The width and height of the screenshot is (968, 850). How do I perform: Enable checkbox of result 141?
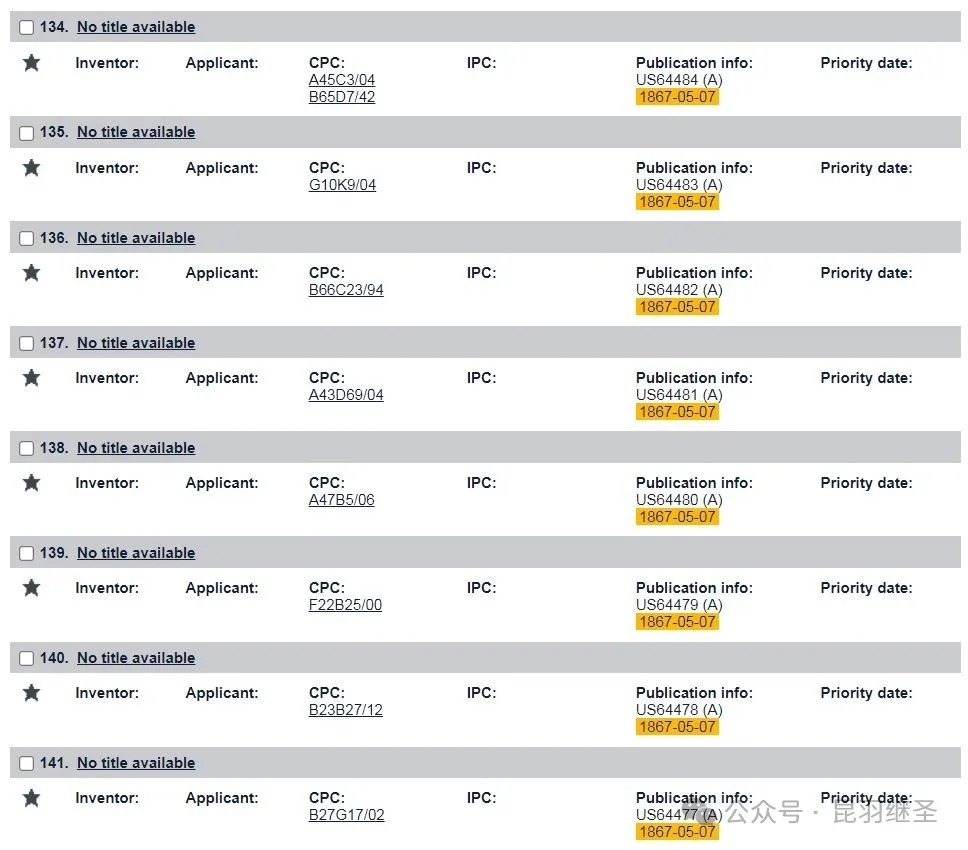coord(27,763)
